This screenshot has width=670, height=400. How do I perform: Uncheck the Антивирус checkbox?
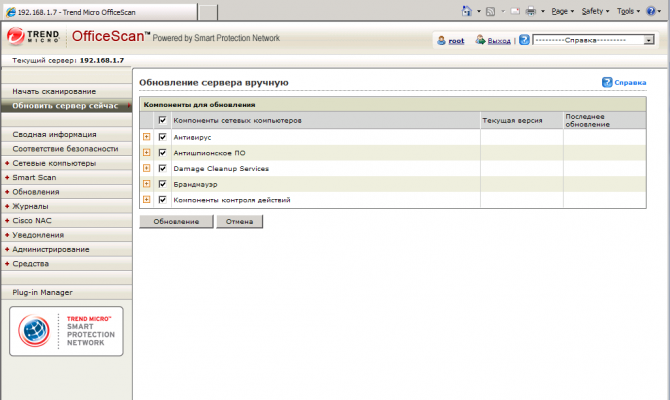tap(162, 137)
